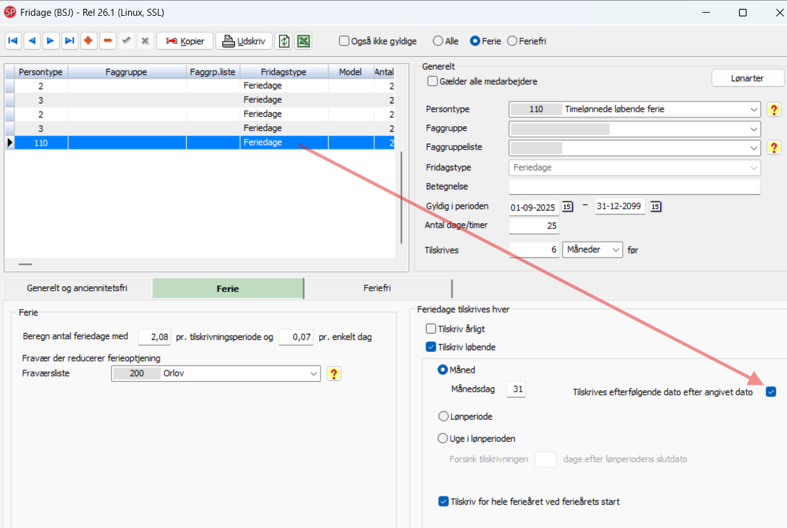Select the Feriefri radio filter

coord(512,41)
